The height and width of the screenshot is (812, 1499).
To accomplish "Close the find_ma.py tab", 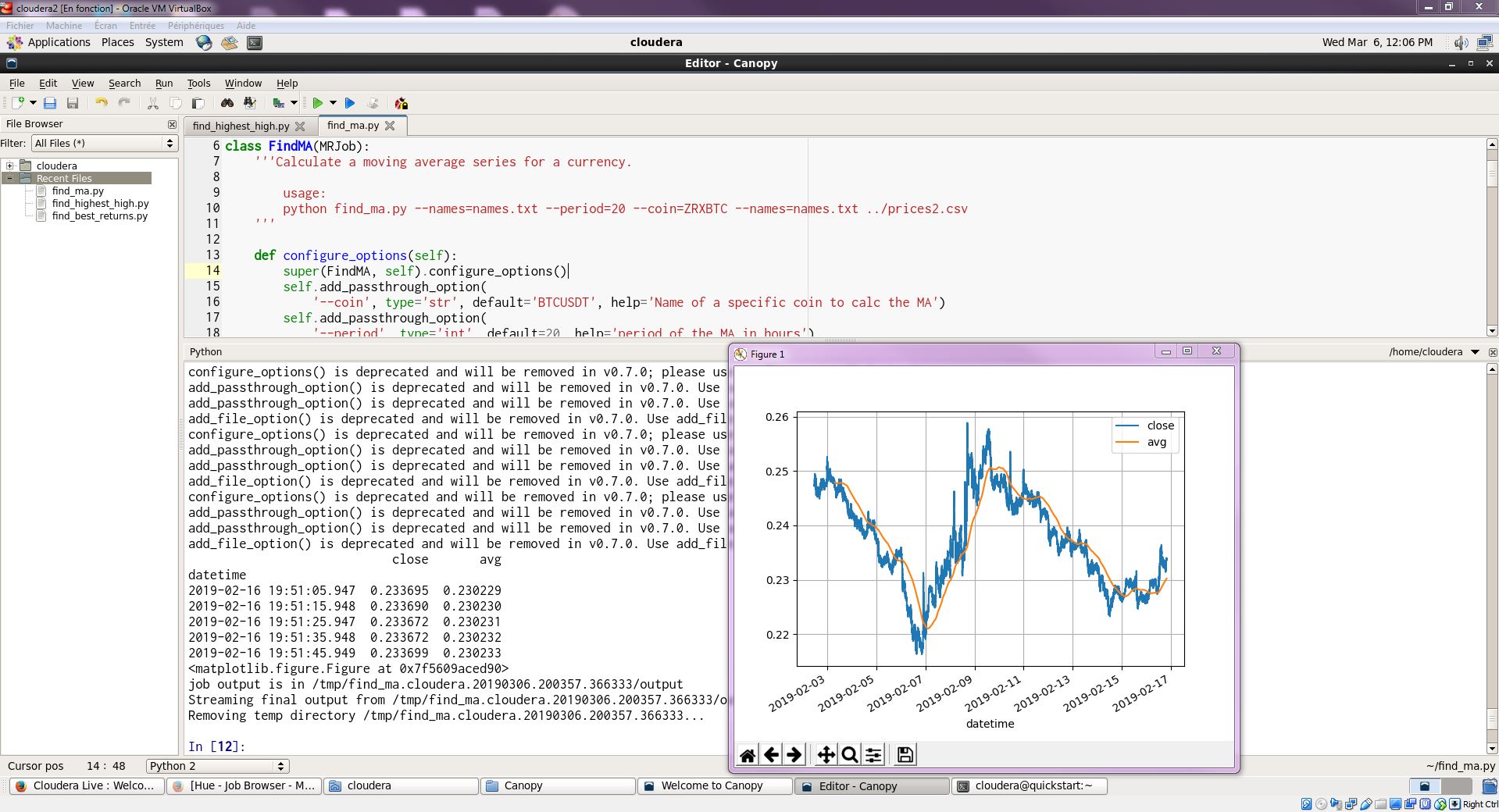I will coord(390,125).
